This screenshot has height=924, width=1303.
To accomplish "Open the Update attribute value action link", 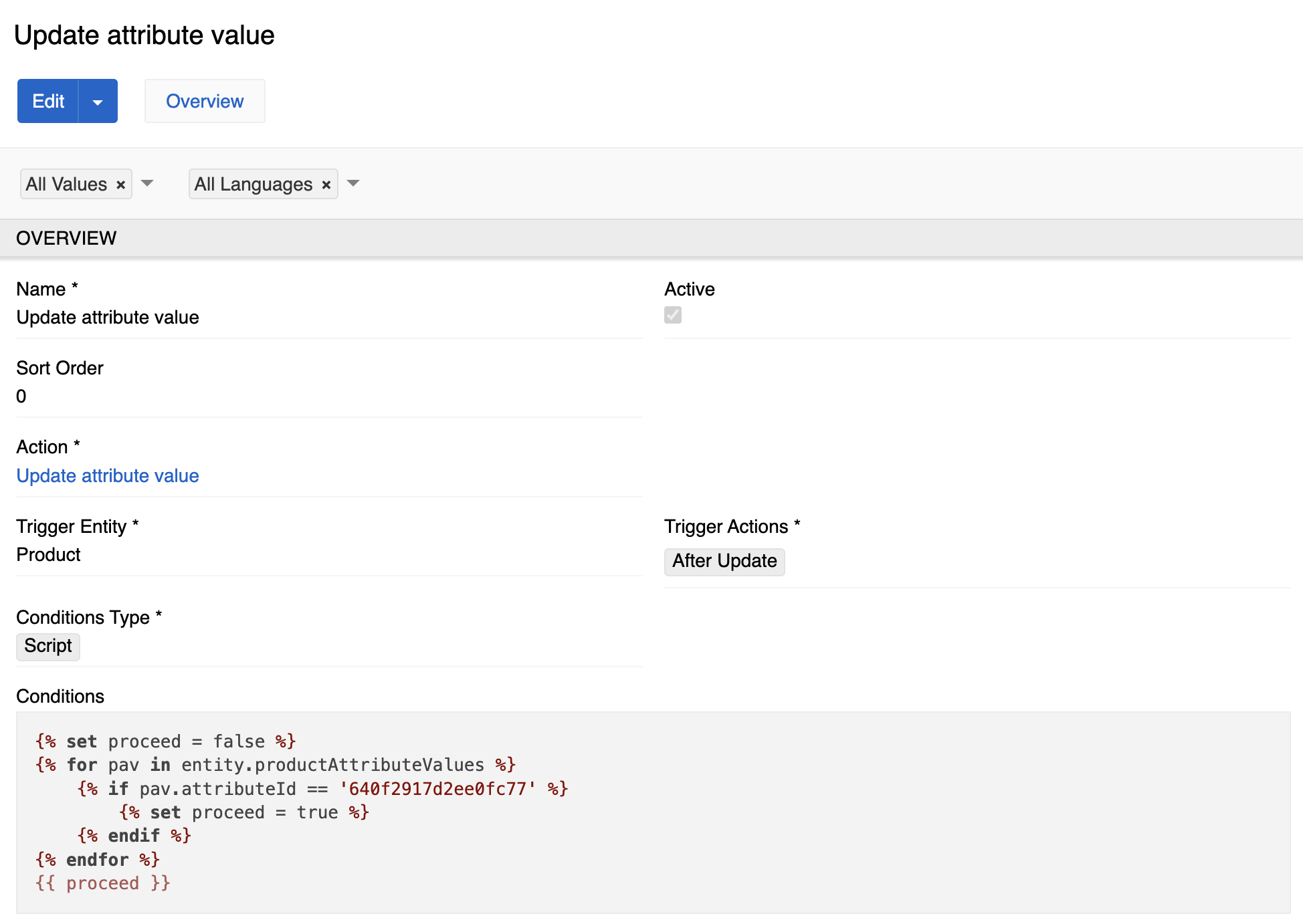I will (x=108, y=476).
